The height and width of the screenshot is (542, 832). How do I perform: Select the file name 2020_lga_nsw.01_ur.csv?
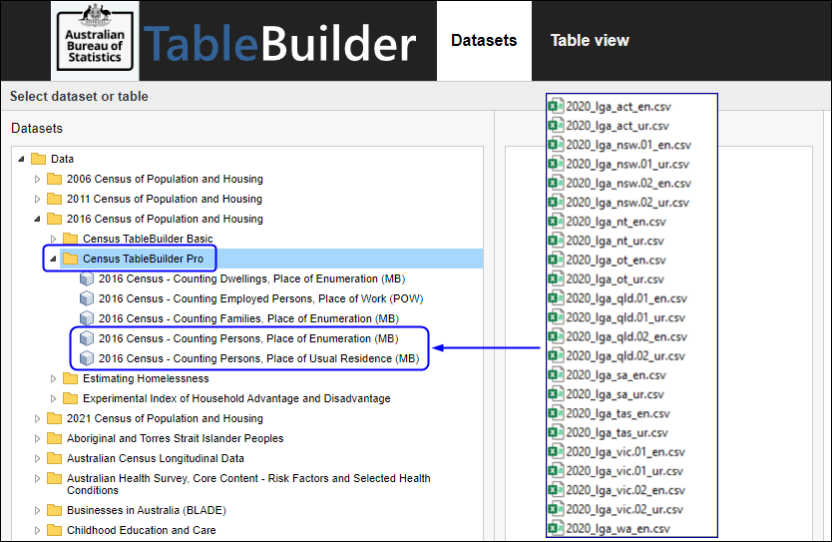627,164
